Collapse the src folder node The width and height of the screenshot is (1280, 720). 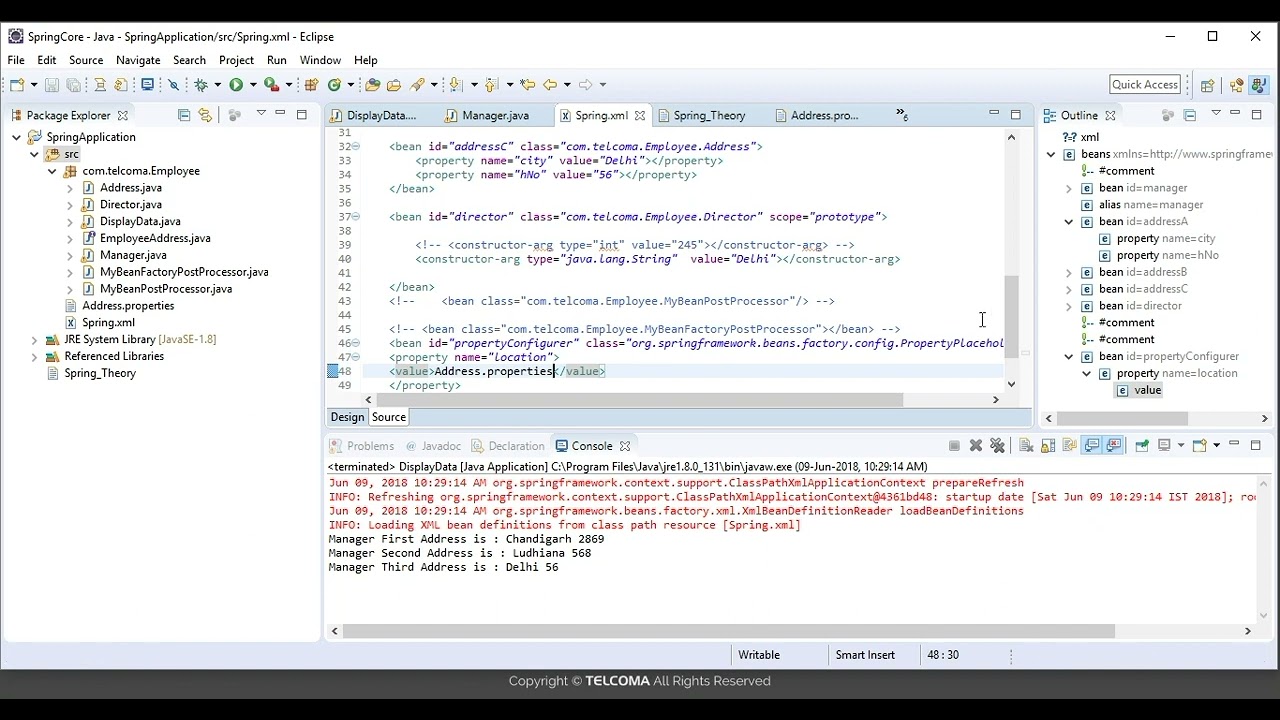tap(34, 154)
